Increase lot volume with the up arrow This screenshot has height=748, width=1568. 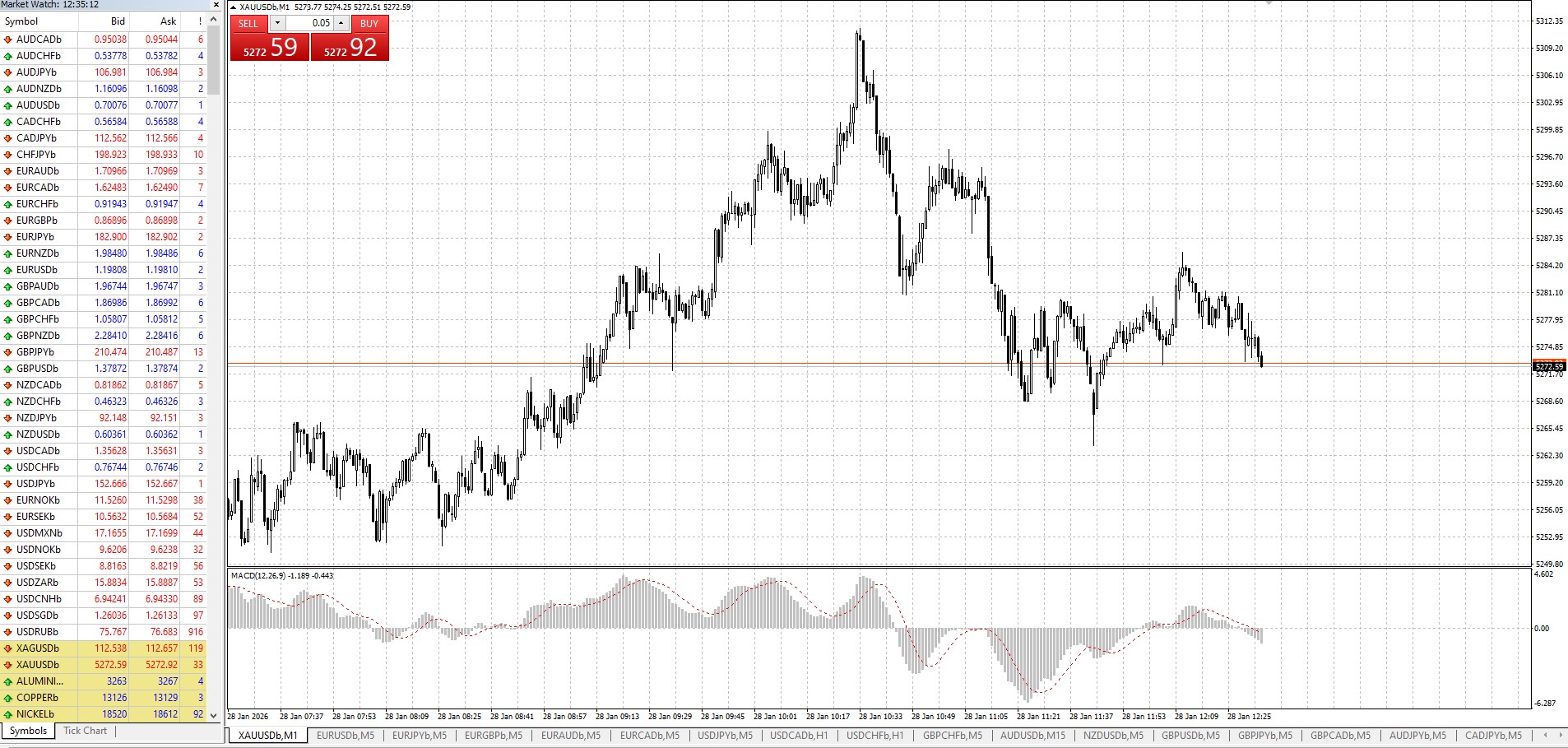[x=341, y=23]
